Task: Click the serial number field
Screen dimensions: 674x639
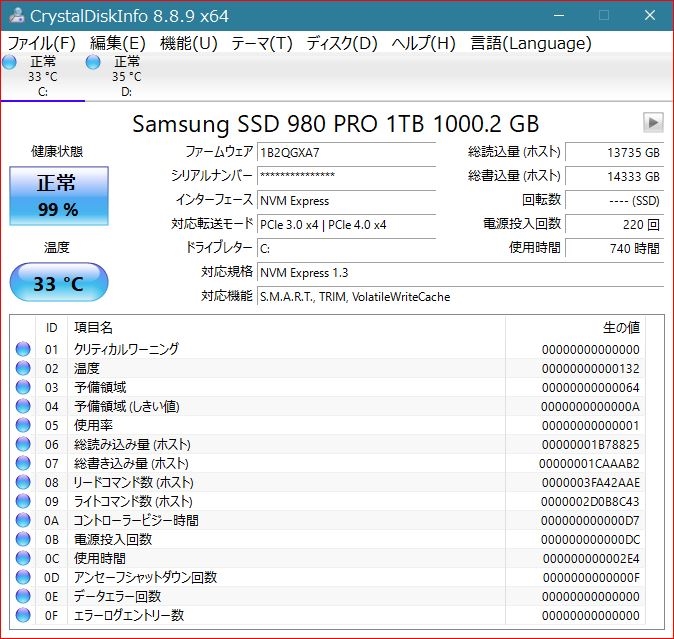Action: tap(345, 176)
